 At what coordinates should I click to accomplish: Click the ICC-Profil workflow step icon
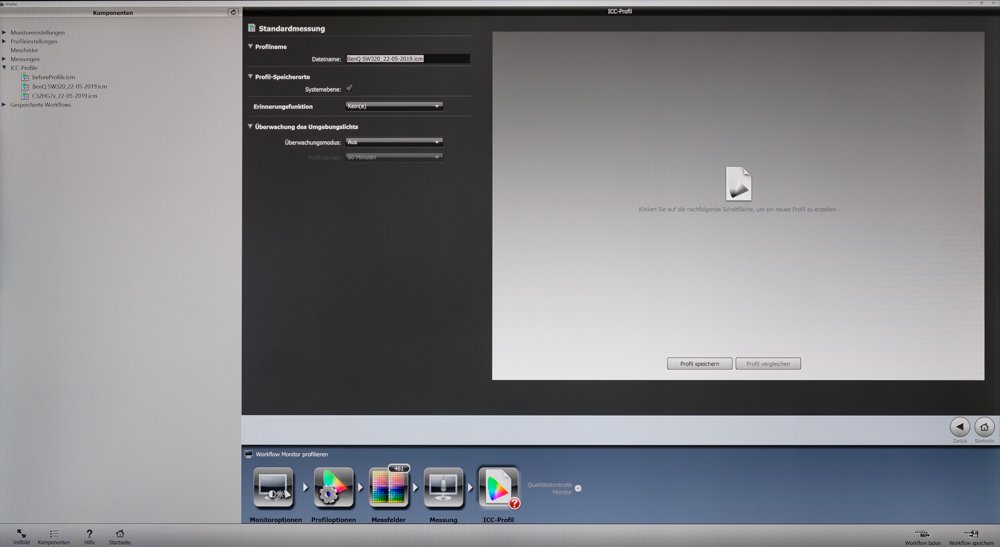tap(498, 491)
